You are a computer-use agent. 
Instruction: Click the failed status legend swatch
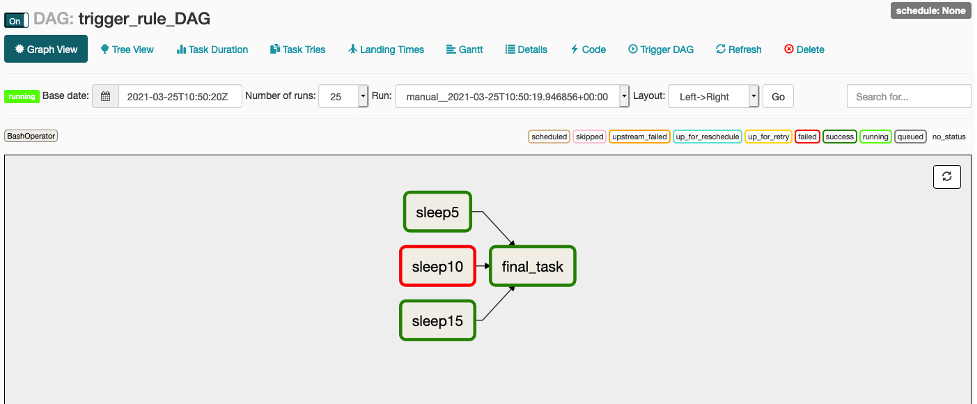pos(807,136)
